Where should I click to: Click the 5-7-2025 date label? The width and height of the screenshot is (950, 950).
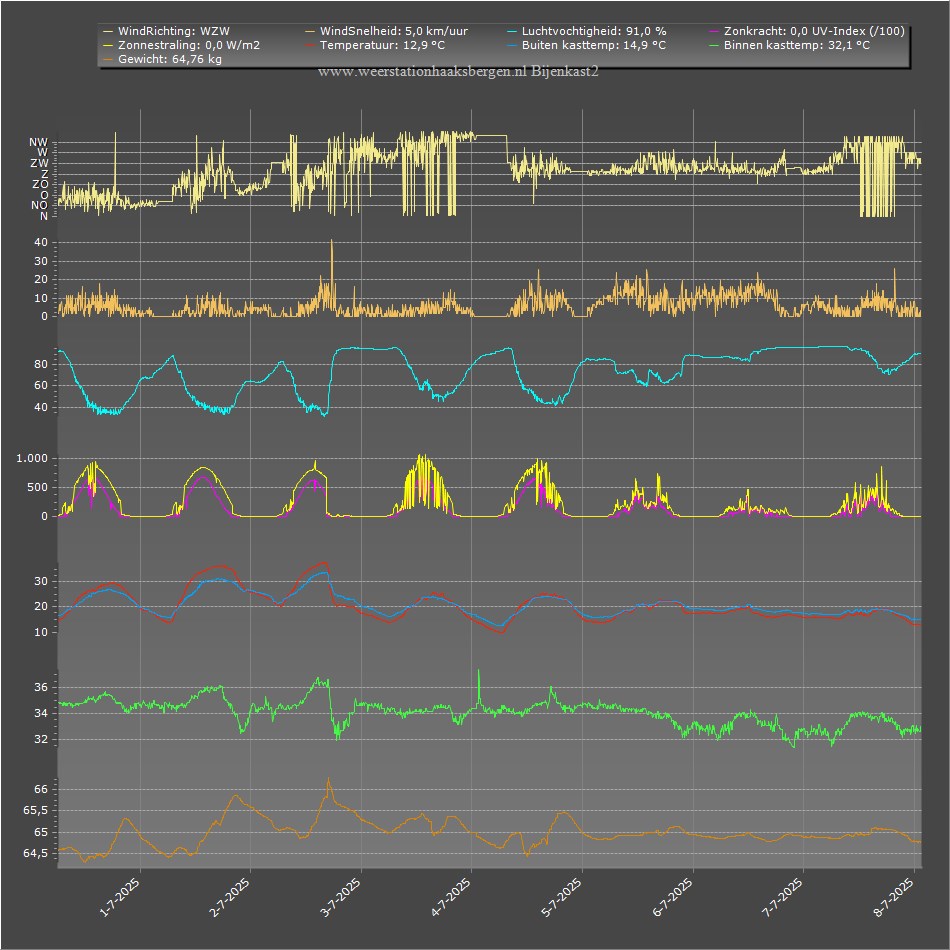coord(562,897)
